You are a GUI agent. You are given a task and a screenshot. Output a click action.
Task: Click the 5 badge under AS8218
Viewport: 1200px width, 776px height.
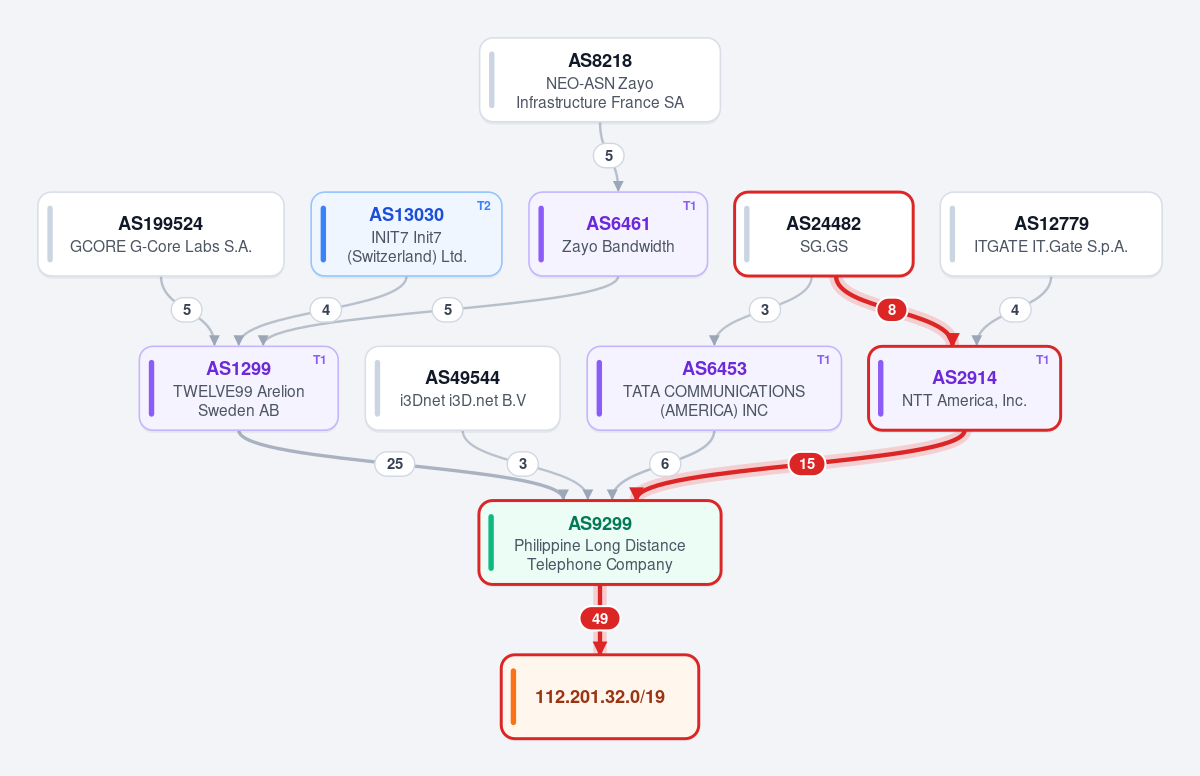coord(609,156)
